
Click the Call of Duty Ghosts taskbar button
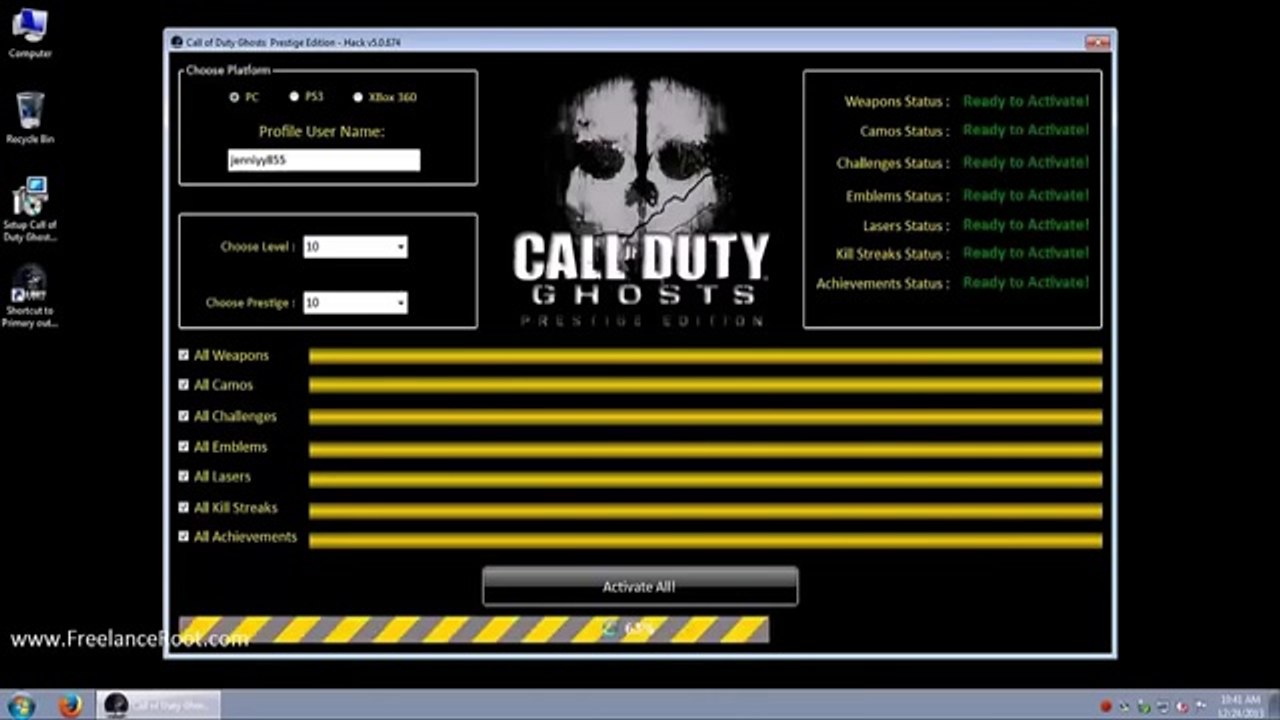(x=158, y=705)
